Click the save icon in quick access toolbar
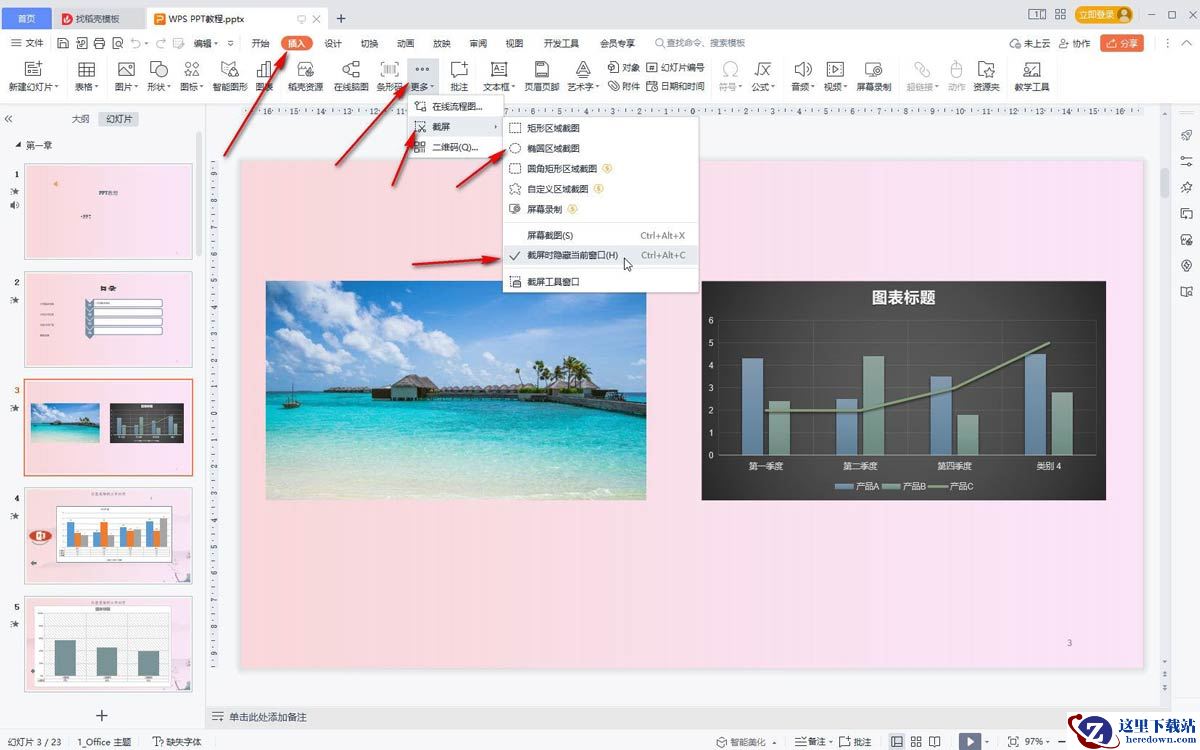 pos(63,43)
